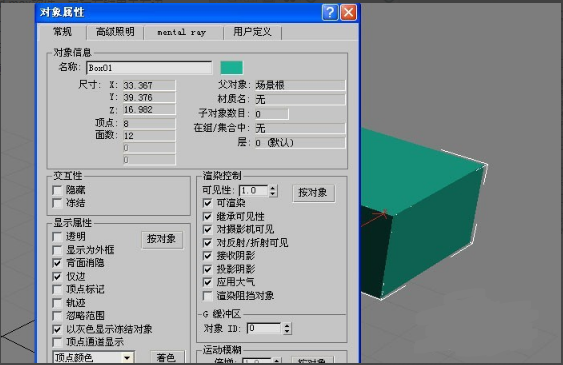Viewport: 563px width, 365px height.
Task: Enable 顶点标记 checkbox
Action: tap(57, 289)
